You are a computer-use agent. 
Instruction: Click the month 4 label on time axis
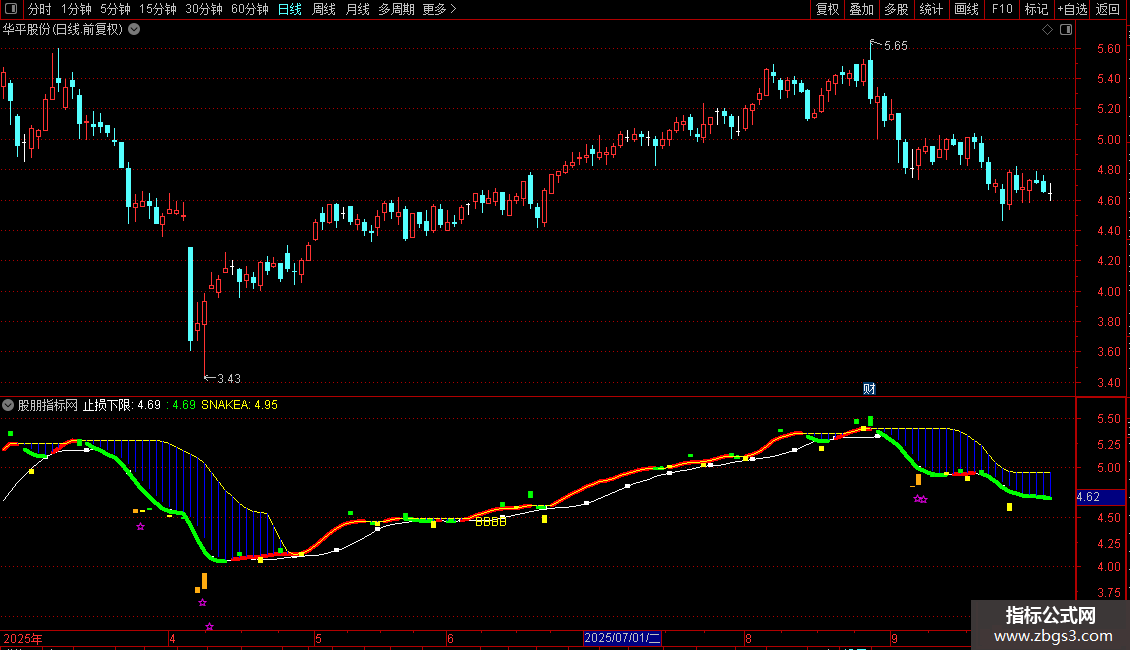[x=172, y=638]
